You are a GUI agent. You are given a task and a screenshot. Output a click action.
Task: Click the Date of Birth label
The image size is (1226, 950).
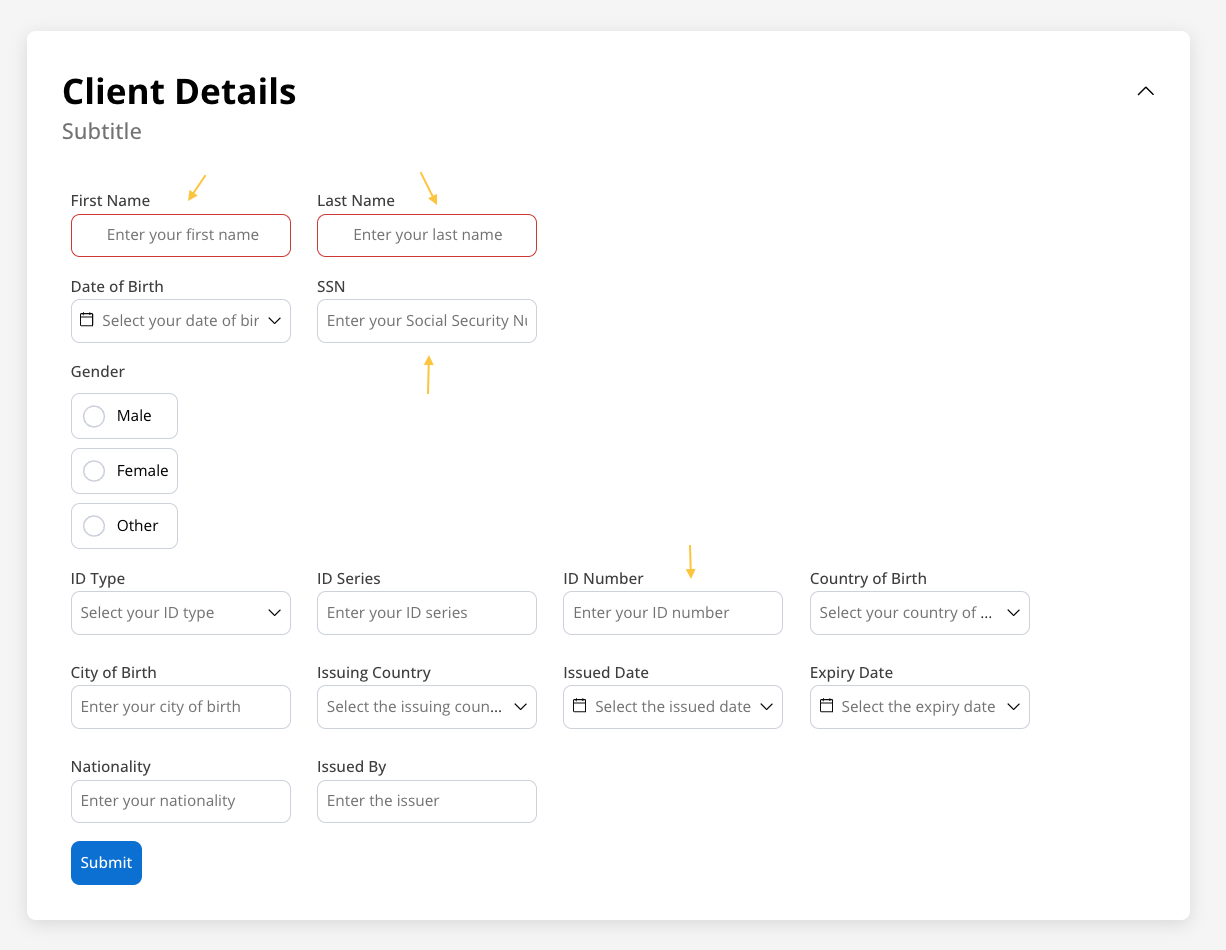[117, 286]
